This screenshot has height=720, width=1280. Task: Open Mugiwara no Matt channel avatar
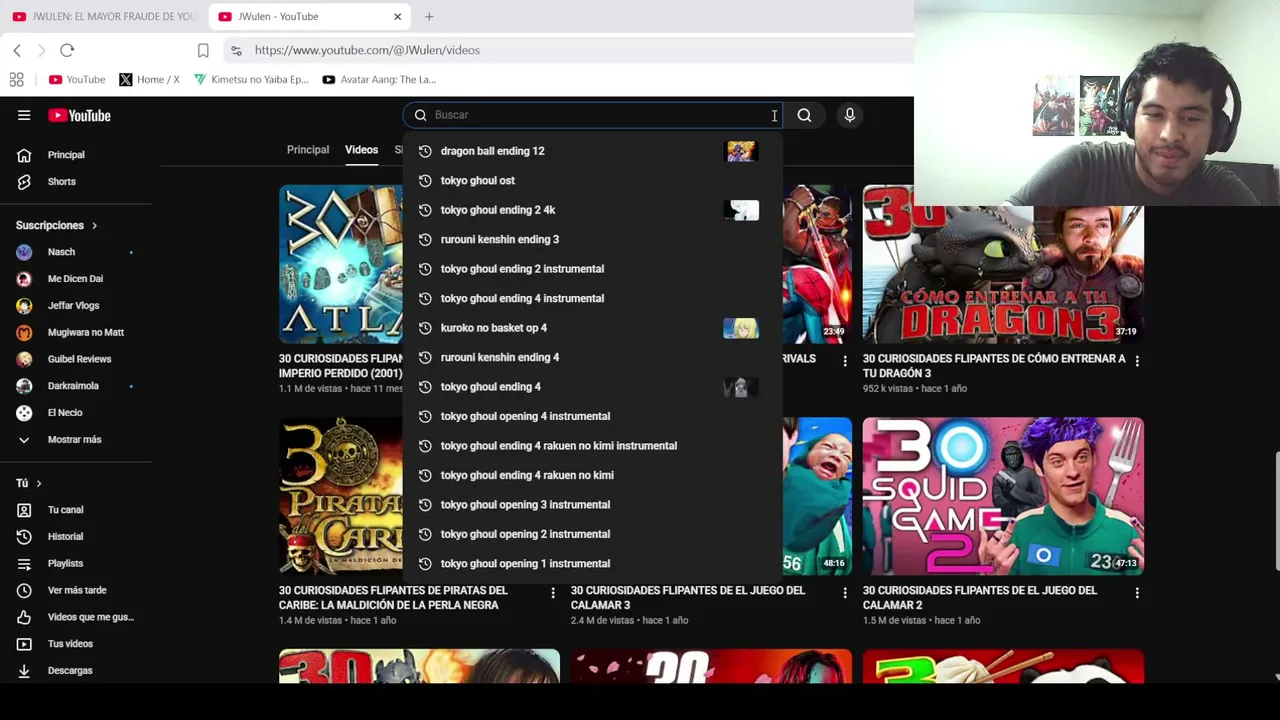[24, 332]
